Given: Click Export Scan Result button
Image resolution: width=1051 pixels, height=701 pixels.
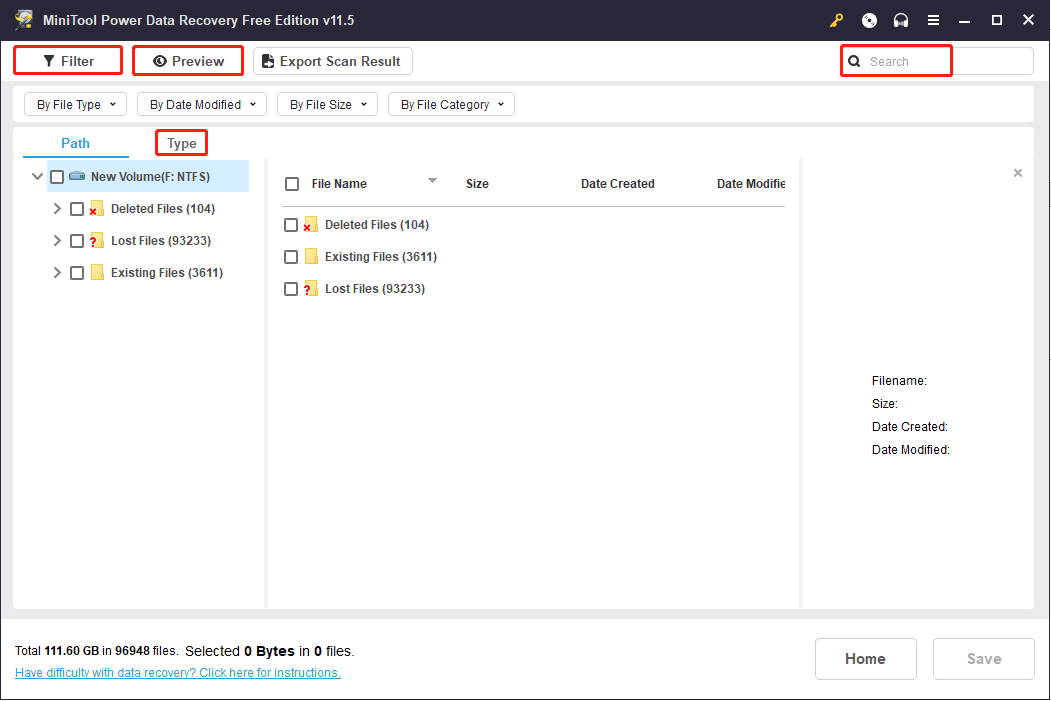Looking at the screenshot, I should tap(332, 61).
